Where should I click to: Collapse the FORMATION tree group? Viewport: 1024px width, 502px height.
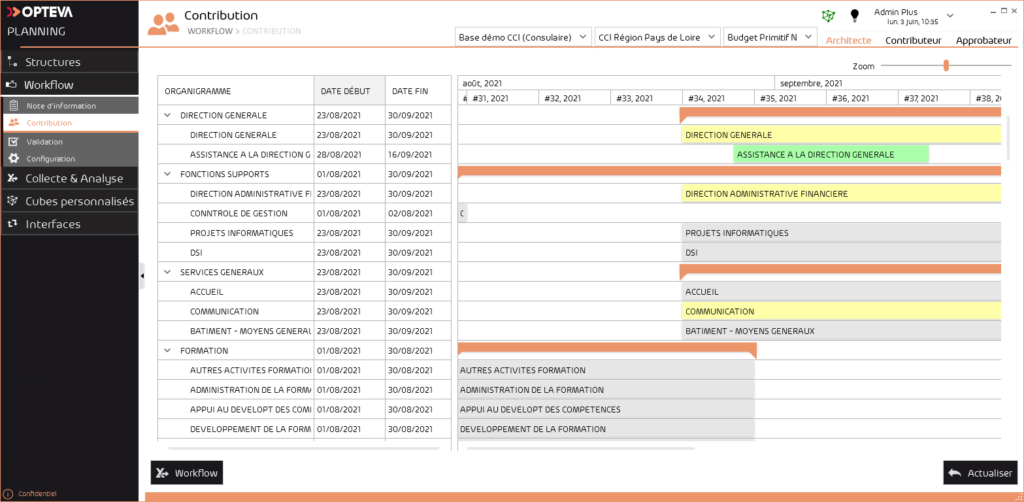(167, 351)
